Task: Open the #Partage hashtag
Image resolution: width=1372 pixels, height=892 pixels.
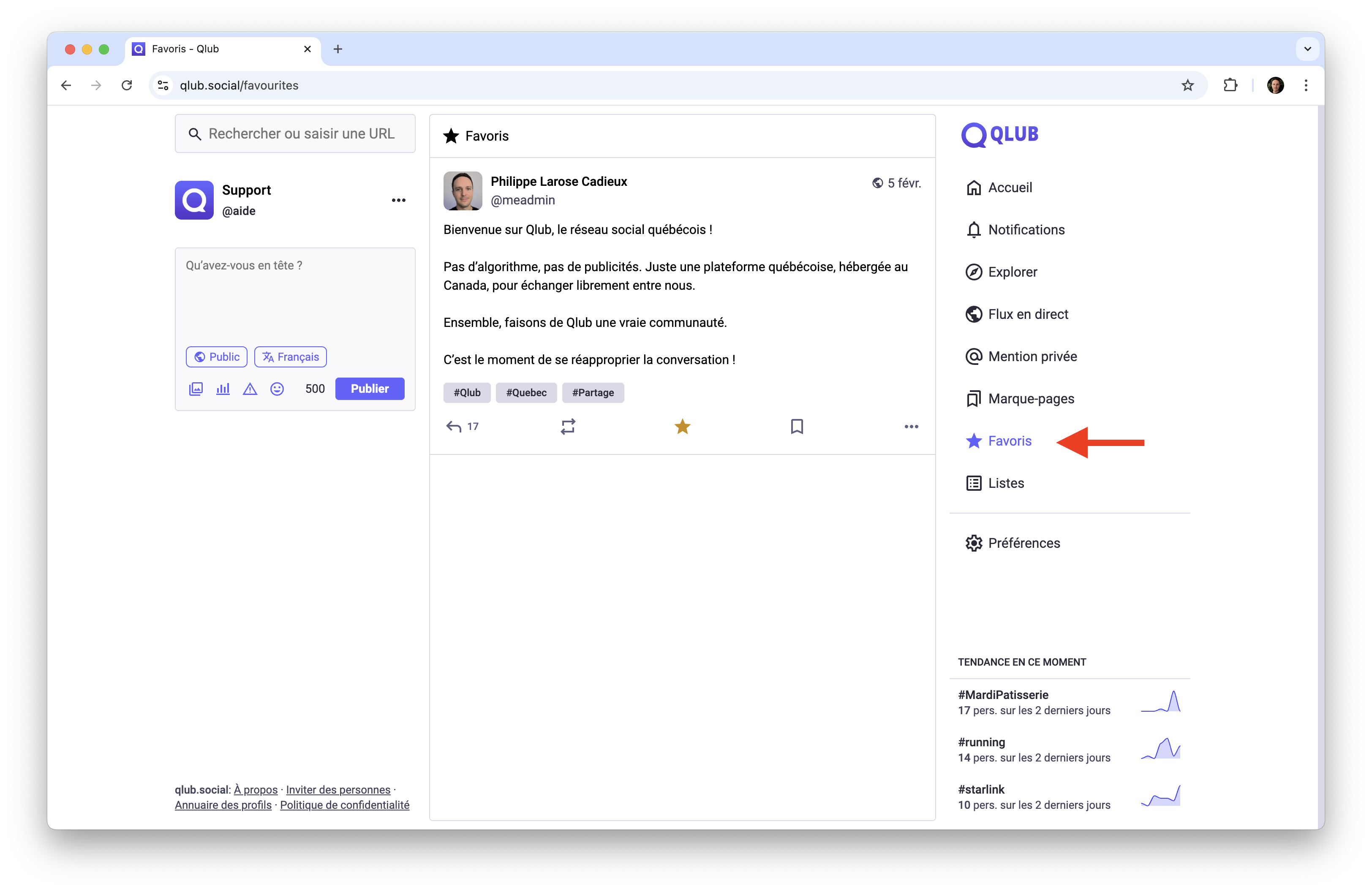Action: click(x=593, y=392)
